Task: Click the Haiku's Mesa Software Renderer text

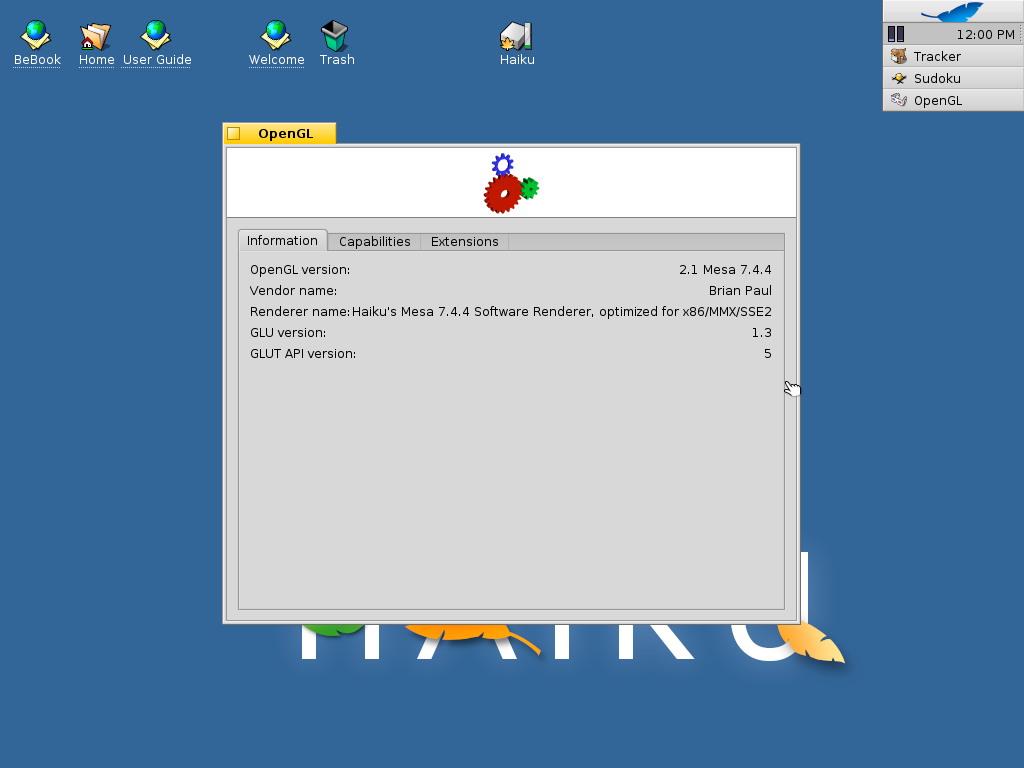Action: [562, 312]
